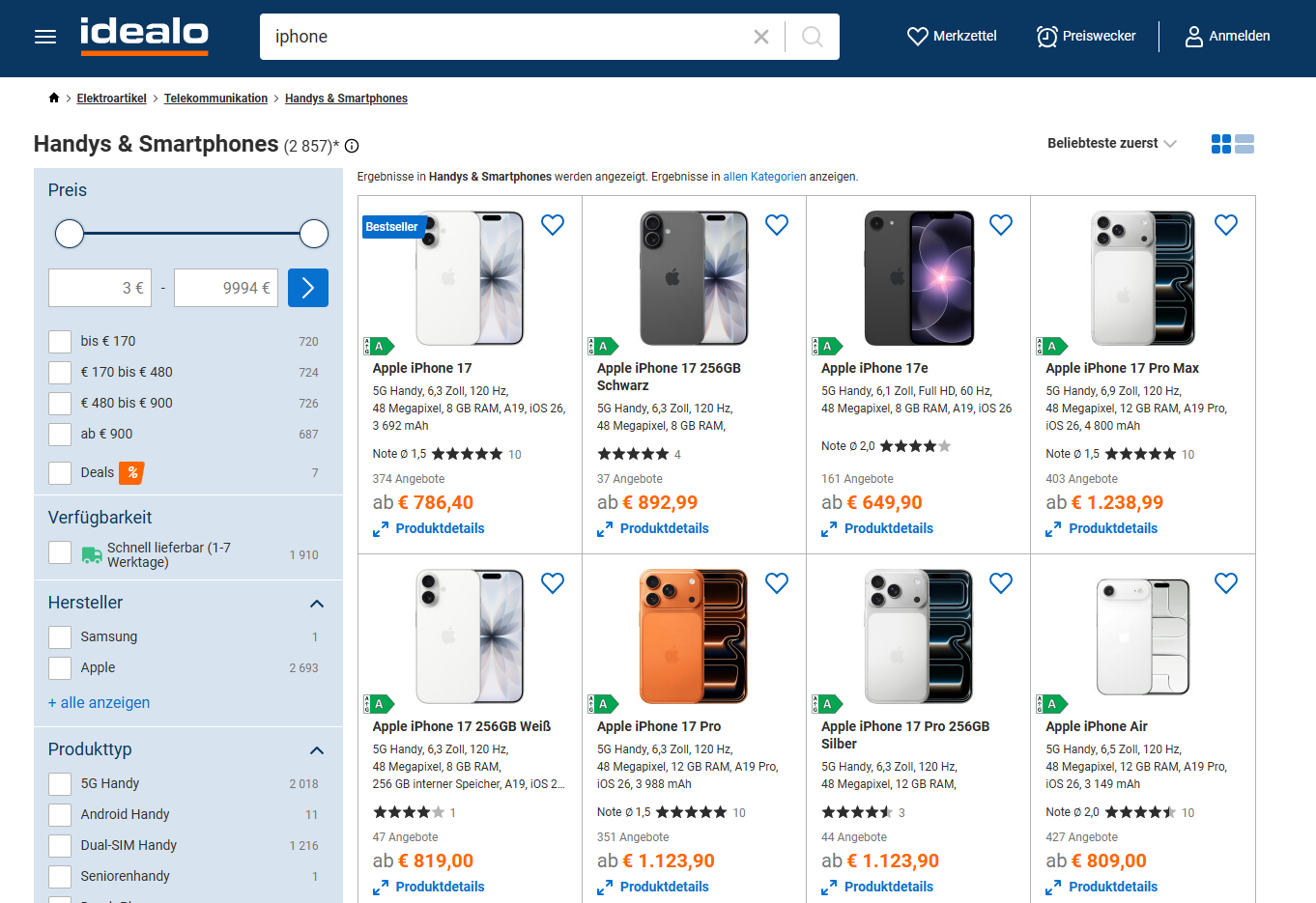Open Apple iPhone 17 Pro Max title

1122,368
